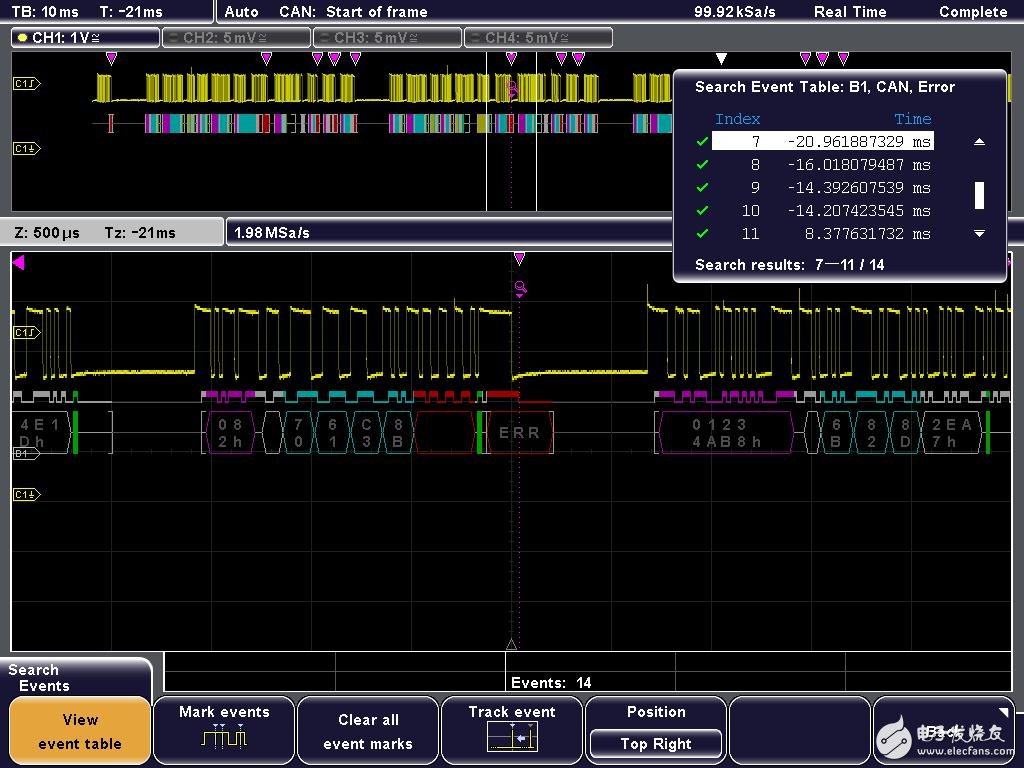The height and width of the screenshot is (768, 1024).
Task: Select the CH1 1V channel tab
Action: click(85, 38)
